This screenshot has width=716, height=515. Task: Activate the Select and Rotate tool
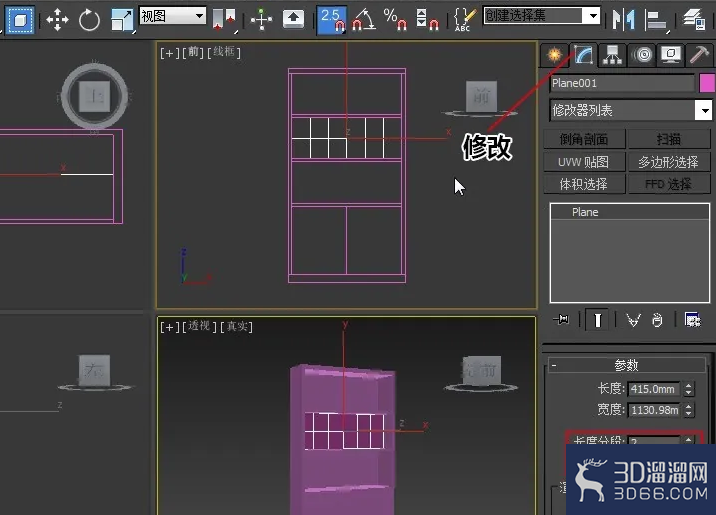[x=89, y=20]
